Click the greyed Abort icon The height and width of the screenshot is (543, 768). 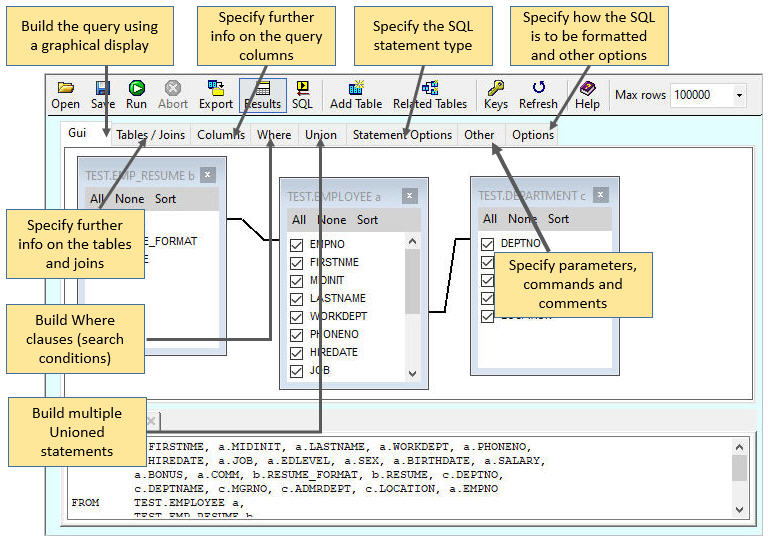coord(172,88)
